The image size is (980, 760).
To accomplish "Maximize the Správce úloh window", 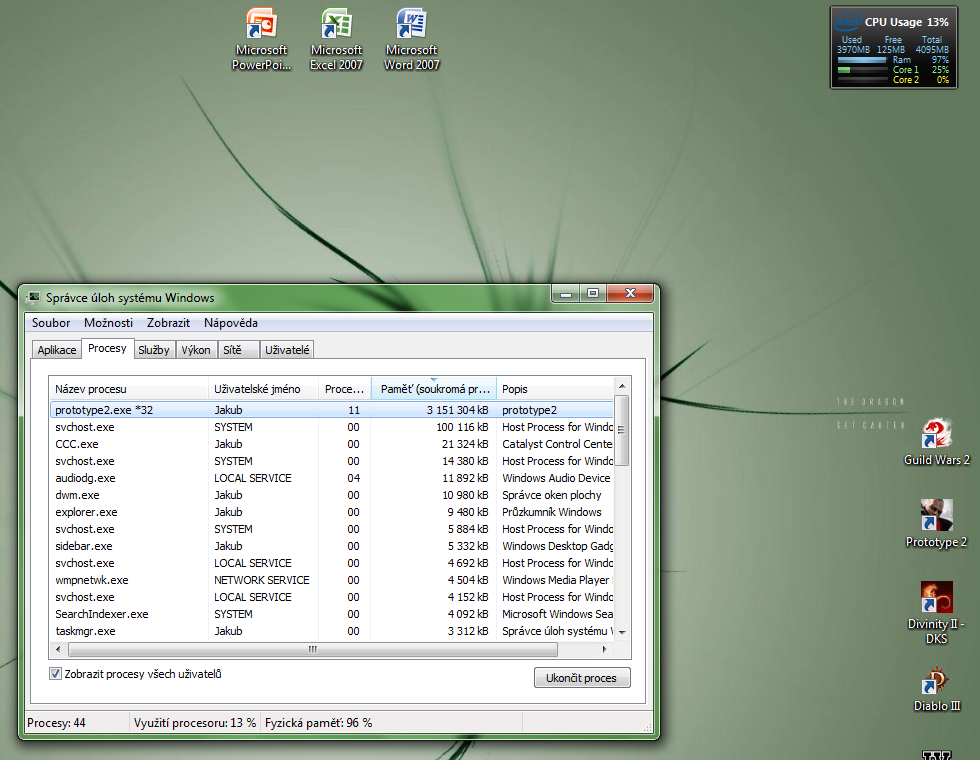I will (592, 293).
